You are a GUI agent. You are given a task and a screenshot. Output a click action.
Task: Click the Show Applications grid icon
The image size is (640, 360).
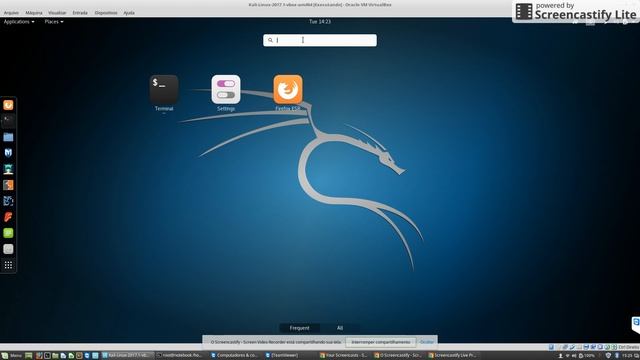point(8,265)
